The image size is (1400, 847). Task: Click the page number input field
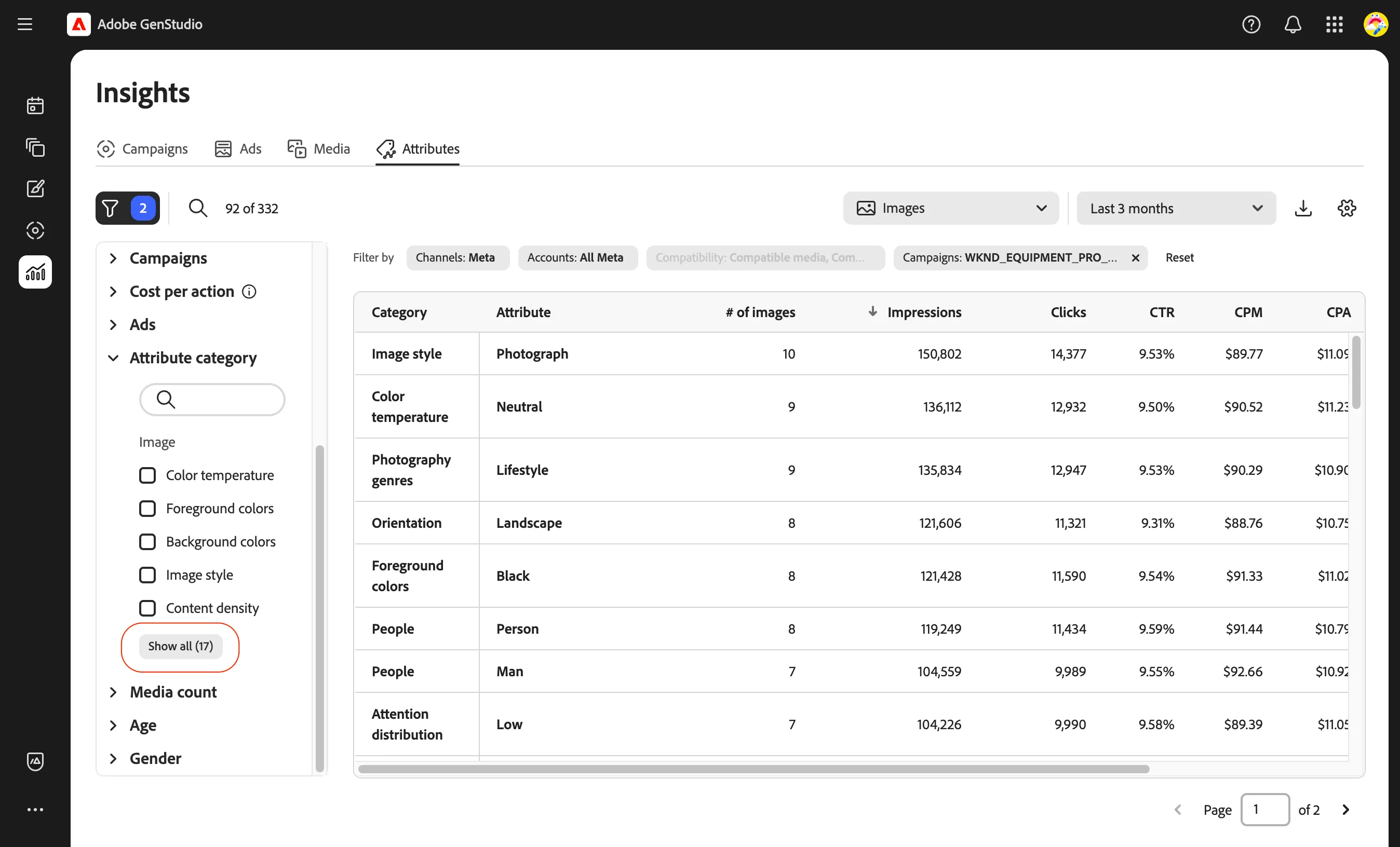tap(1265, 810)
